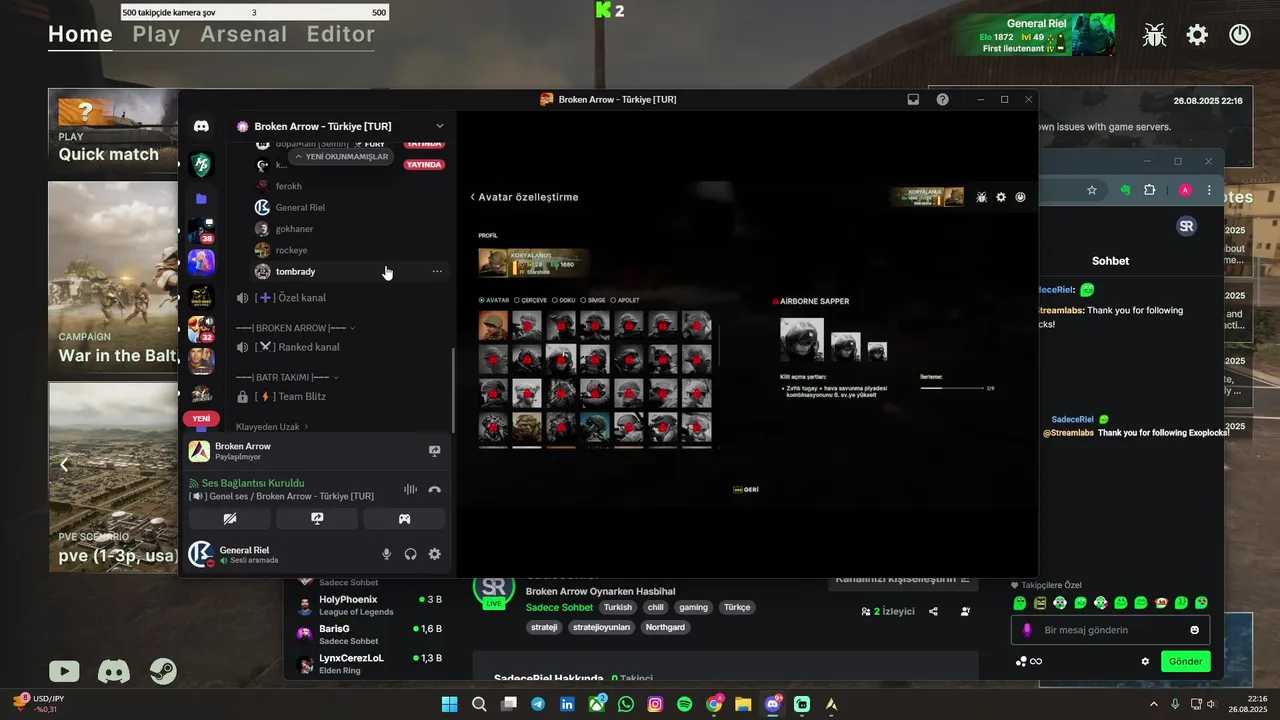This screenshot has height=720, width=1280.
Task: Open Chrome three-dot menu
Action: [1209, 190]
